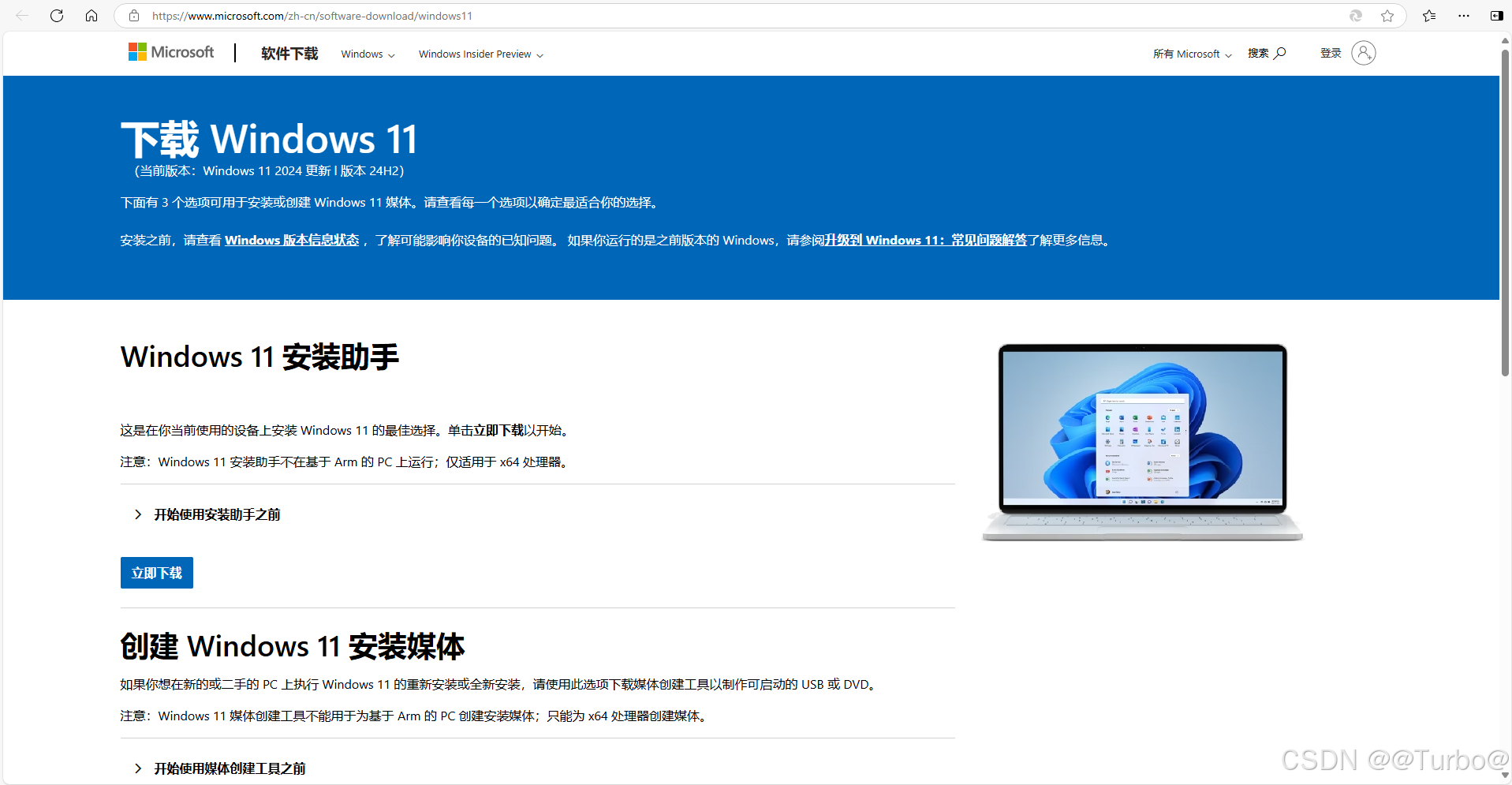Image resolution: width=1512 pixels, height=785 pixels.
Task: Click the split screen icon
Action: 1496,16
